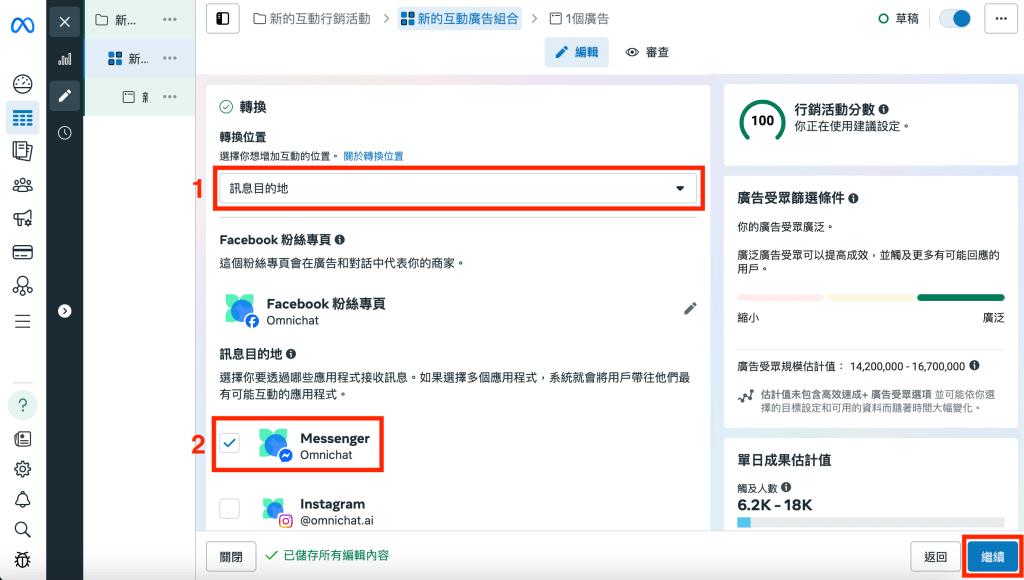Image resolution: width=1024 pixels, height=580 pixels.
Task: Toggle the ad set on/off switch
Action: pyautogui.click(x=954, y=19)
